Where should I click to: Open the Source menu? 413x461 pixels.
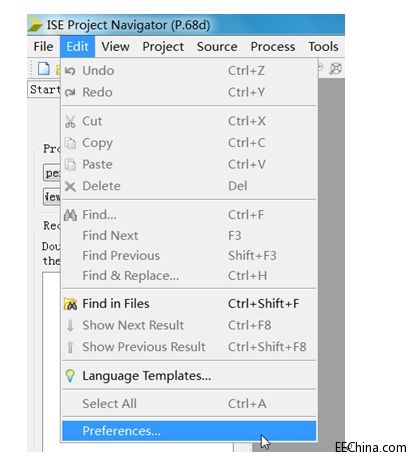[217, 47]
